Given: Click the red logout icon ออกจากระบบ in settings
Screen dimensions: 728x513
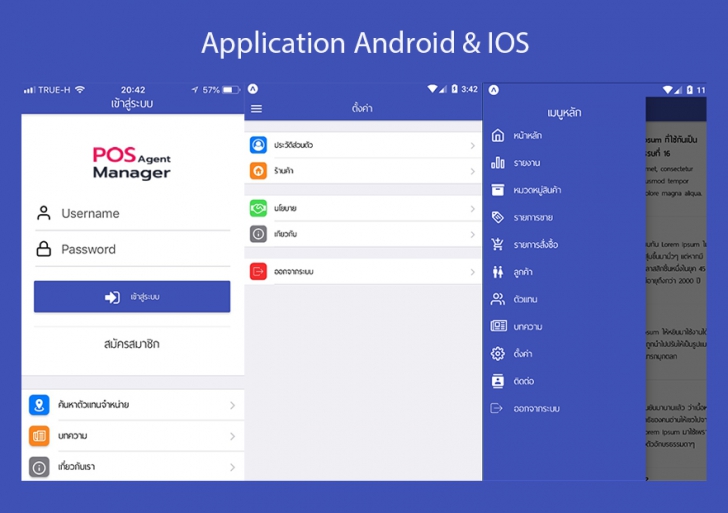Looking at the screenshot, I should click(258, 272).
